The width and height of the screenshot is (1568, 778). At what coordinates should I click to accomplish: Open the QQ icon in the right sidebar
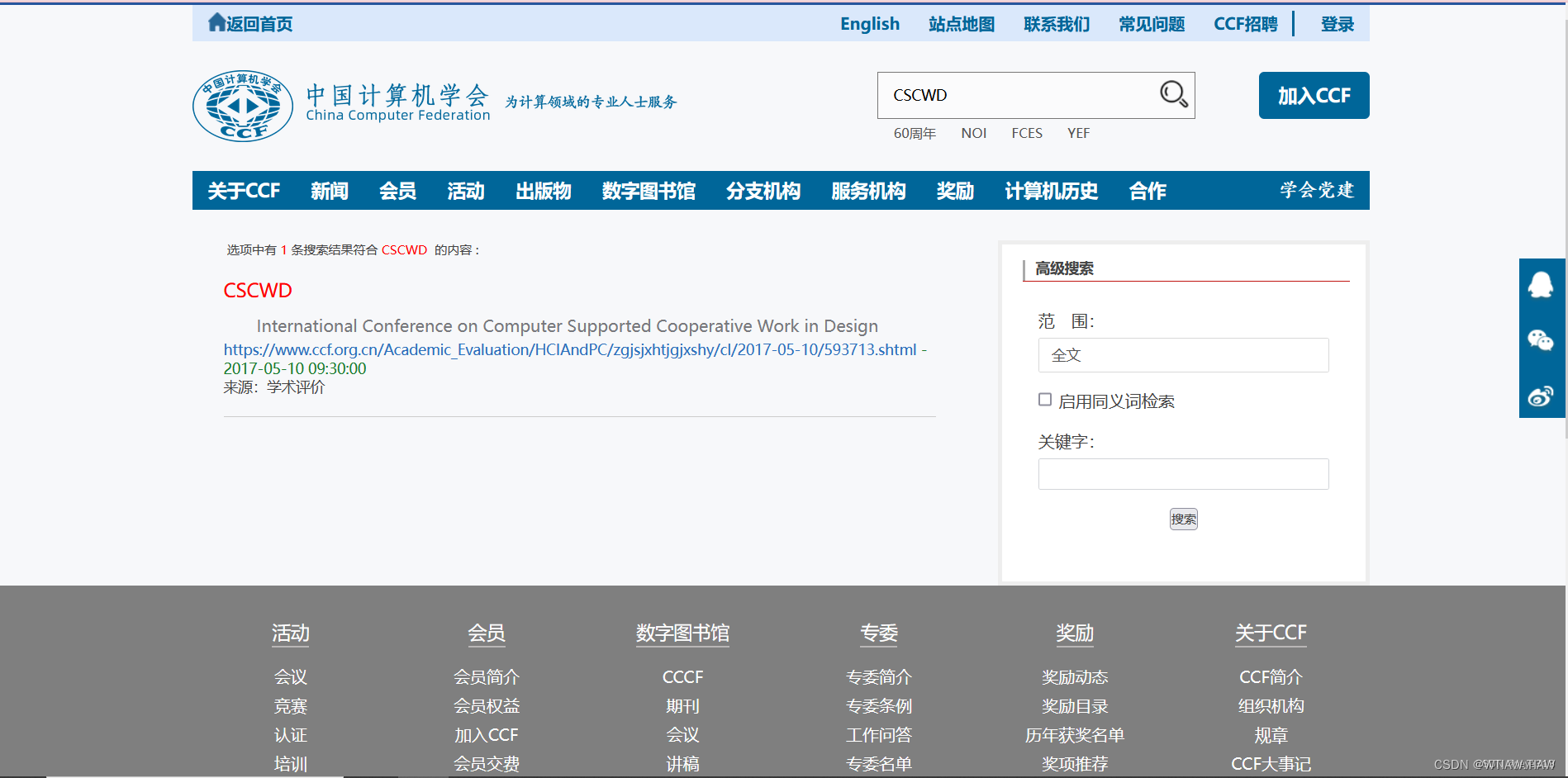click(1542, 285)
